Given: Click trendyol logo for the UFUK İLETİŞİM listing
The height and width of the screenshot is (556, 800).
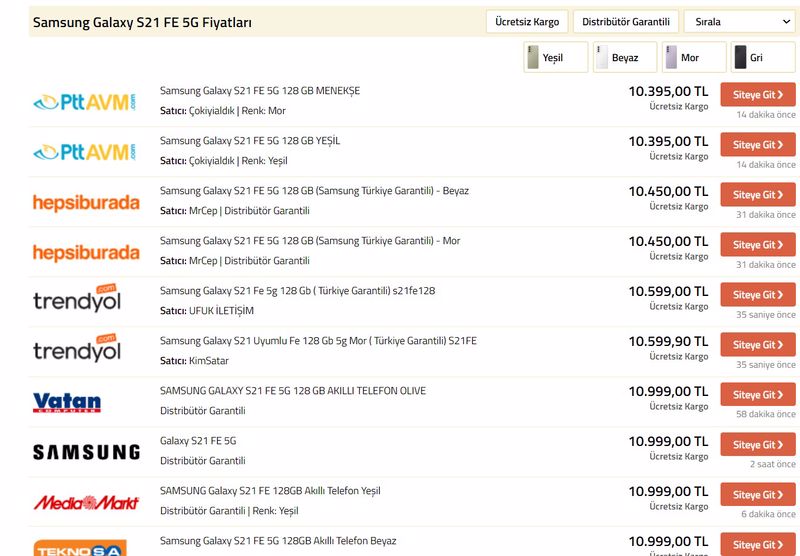Looking at the screenshot, I should coord(77,298).
